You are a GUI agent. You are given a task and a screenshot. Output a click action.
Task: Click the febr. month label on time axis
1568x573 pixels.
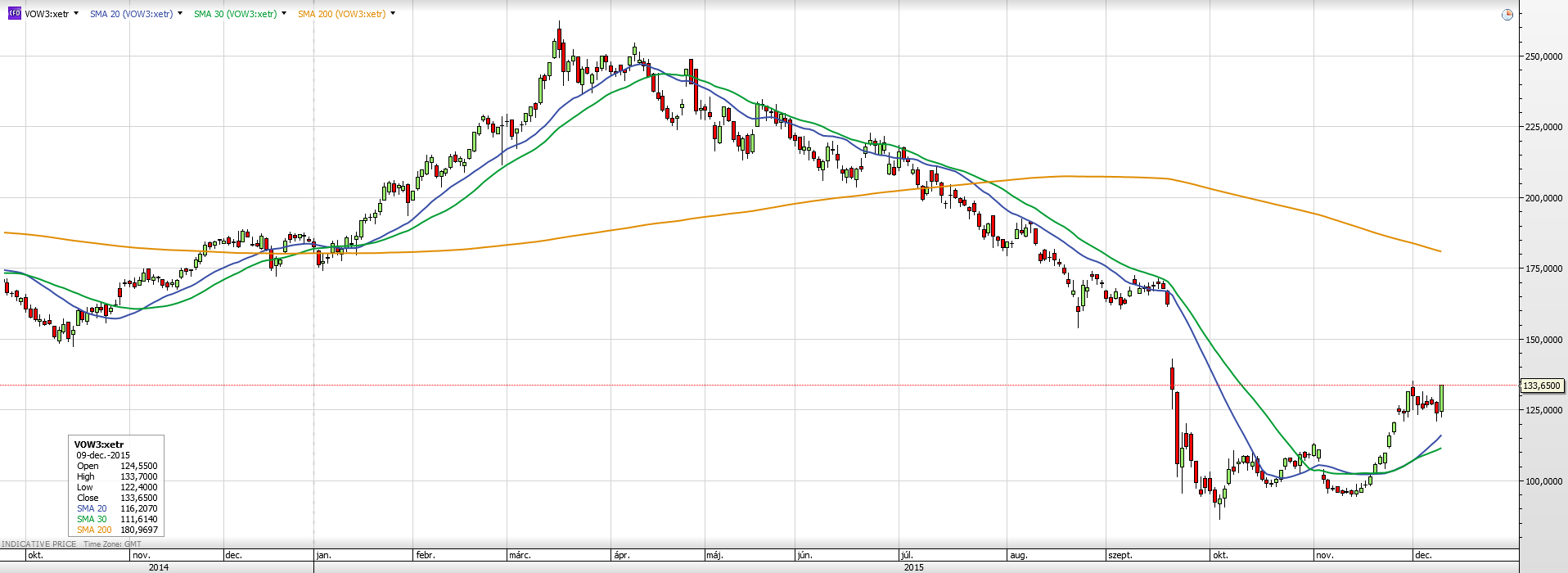[x=426, y=555]
